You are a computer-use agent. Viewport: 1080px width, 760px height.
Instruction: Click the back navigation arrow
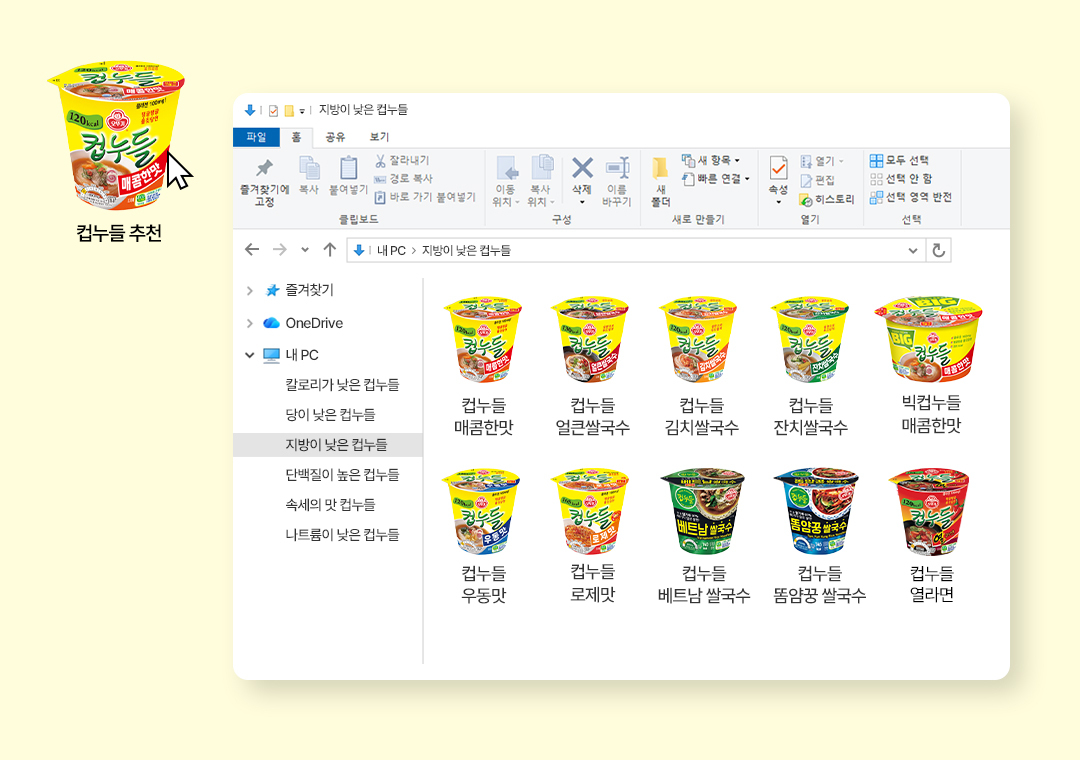(252, 249)
